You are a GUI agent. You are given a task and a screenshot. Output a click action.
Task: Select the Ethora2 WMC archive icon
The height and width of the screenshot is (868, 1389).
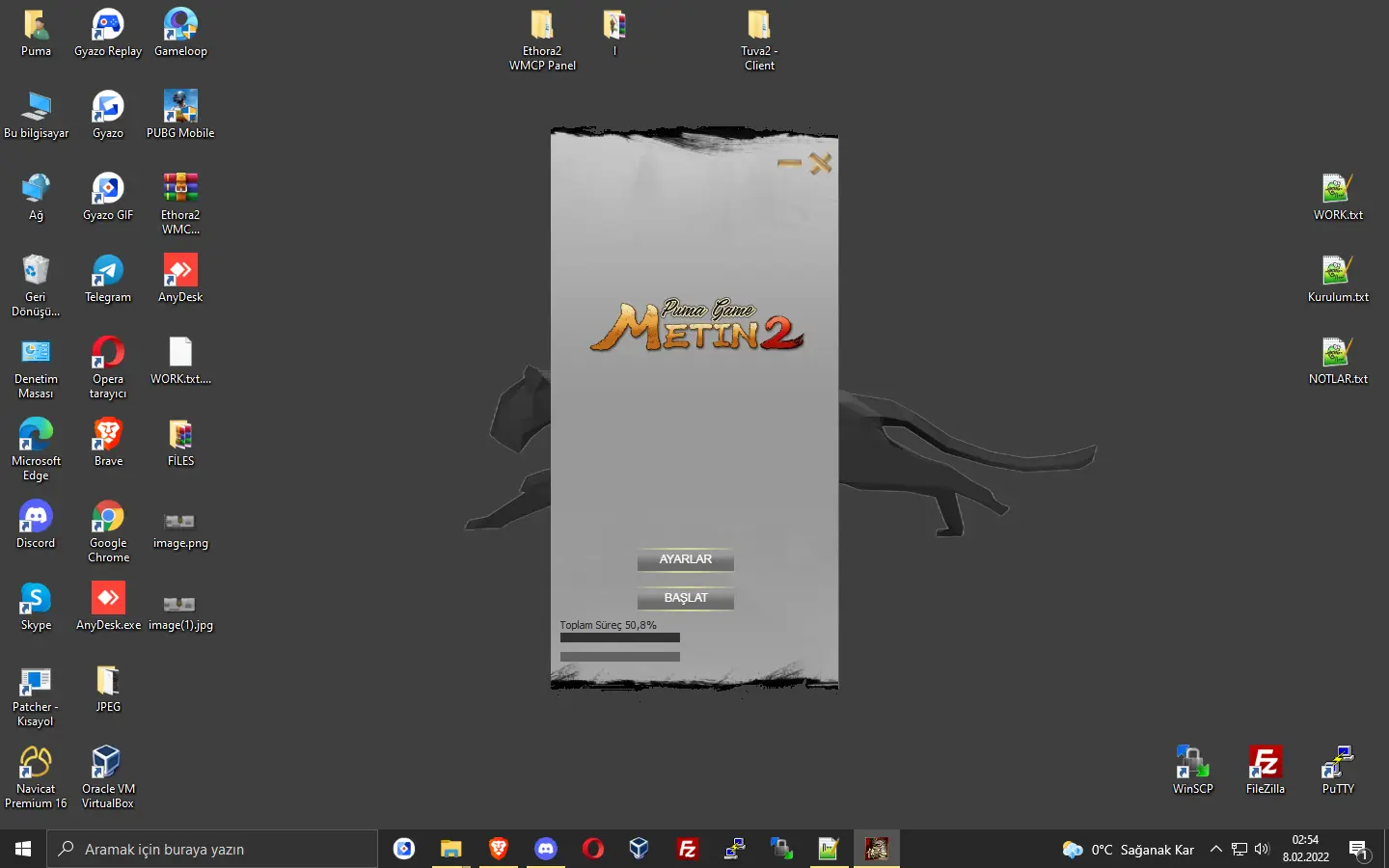(x=180, y=204)
